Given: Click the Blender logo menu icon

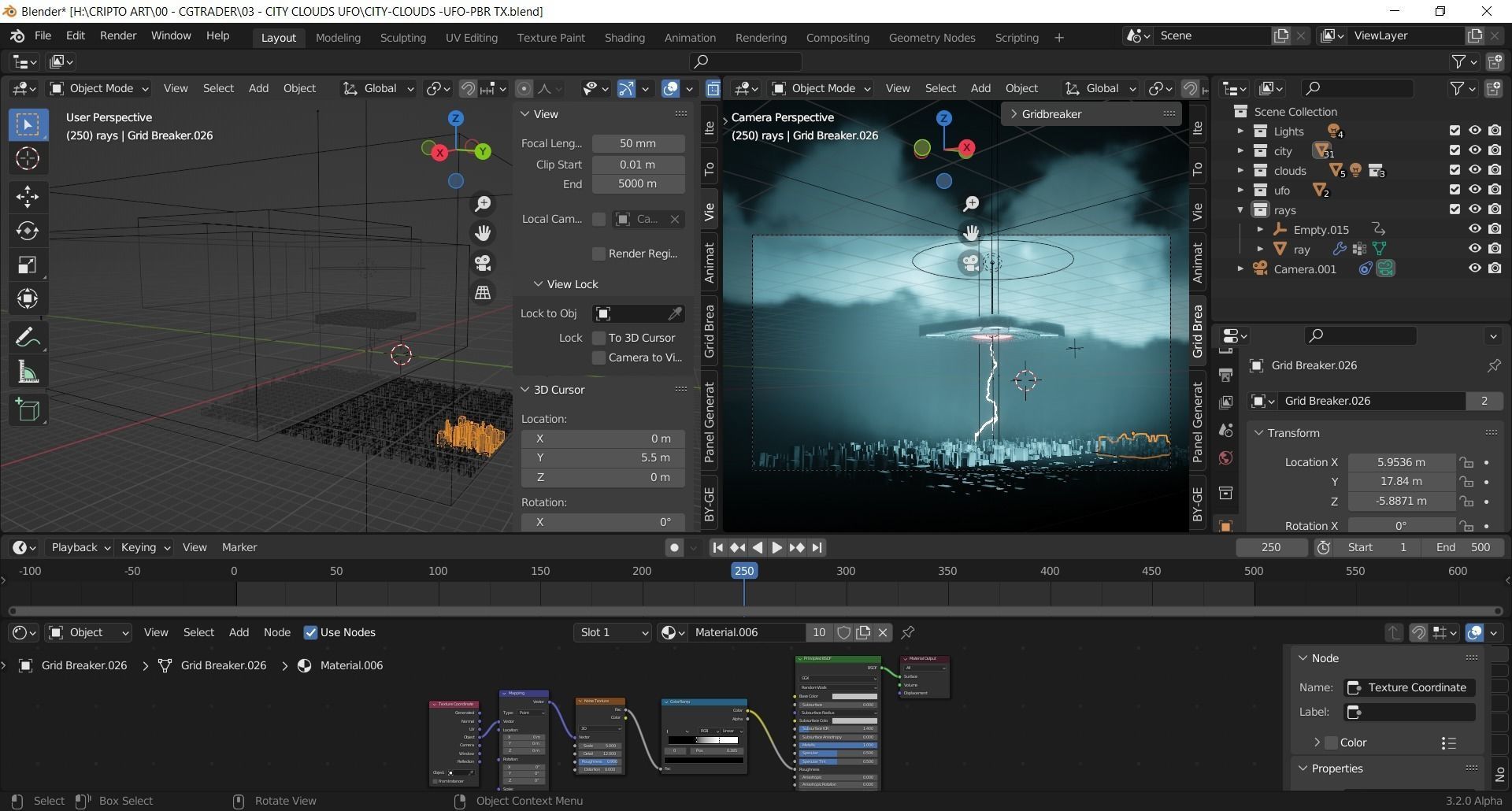Looking at the screenshot, I should (x=17, y=36).
